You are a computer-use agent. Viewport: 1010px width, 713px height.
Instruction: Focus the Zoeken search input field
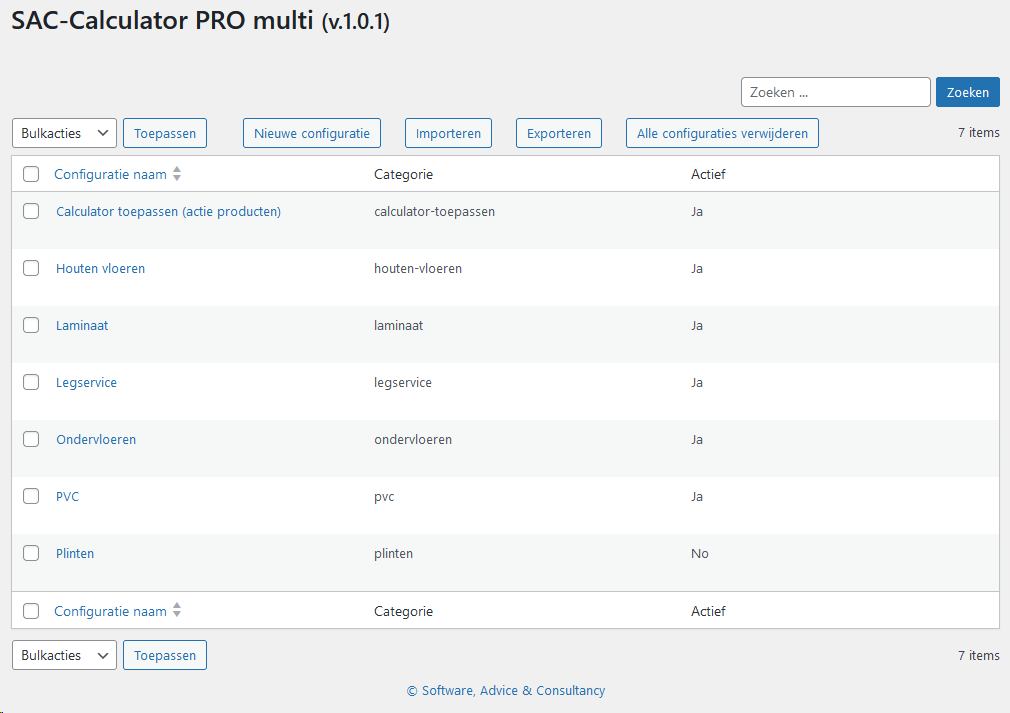point(835,92)
